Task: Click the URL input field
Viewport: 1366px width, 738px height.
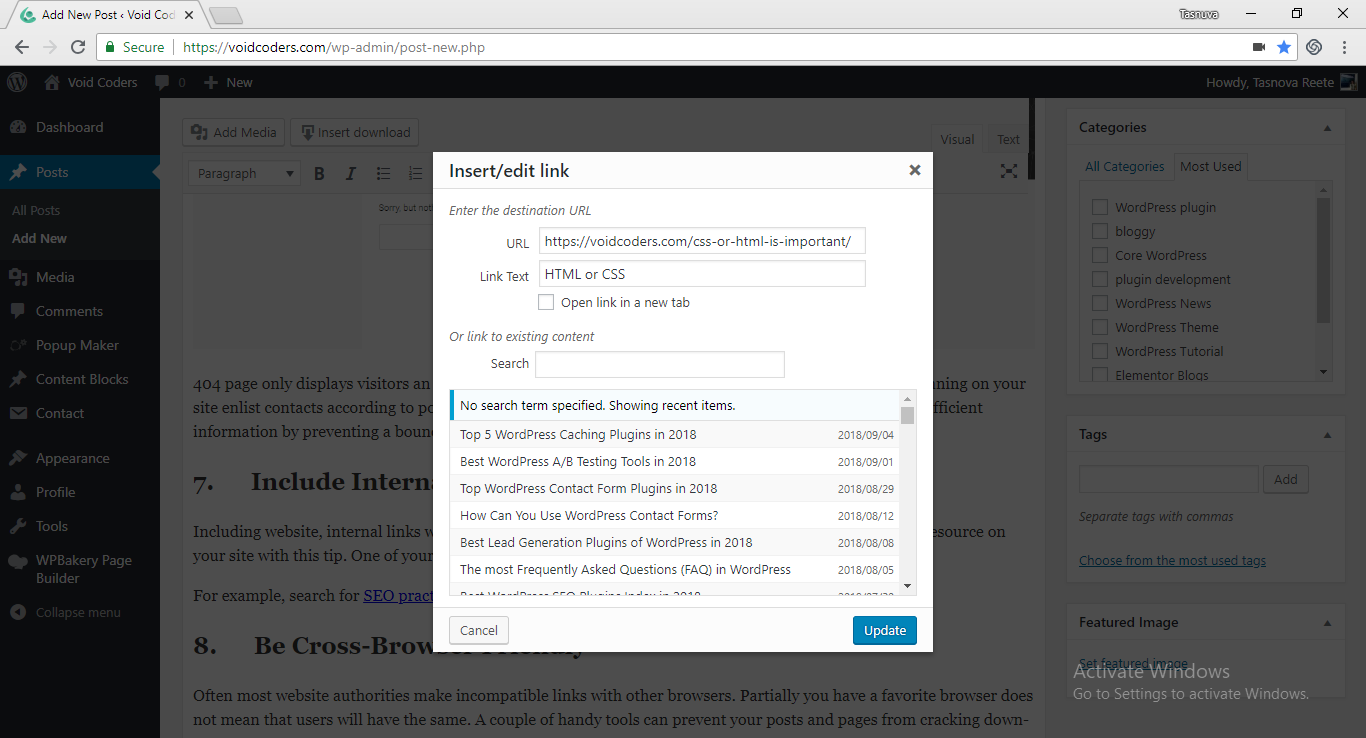Action: (702, 241)
